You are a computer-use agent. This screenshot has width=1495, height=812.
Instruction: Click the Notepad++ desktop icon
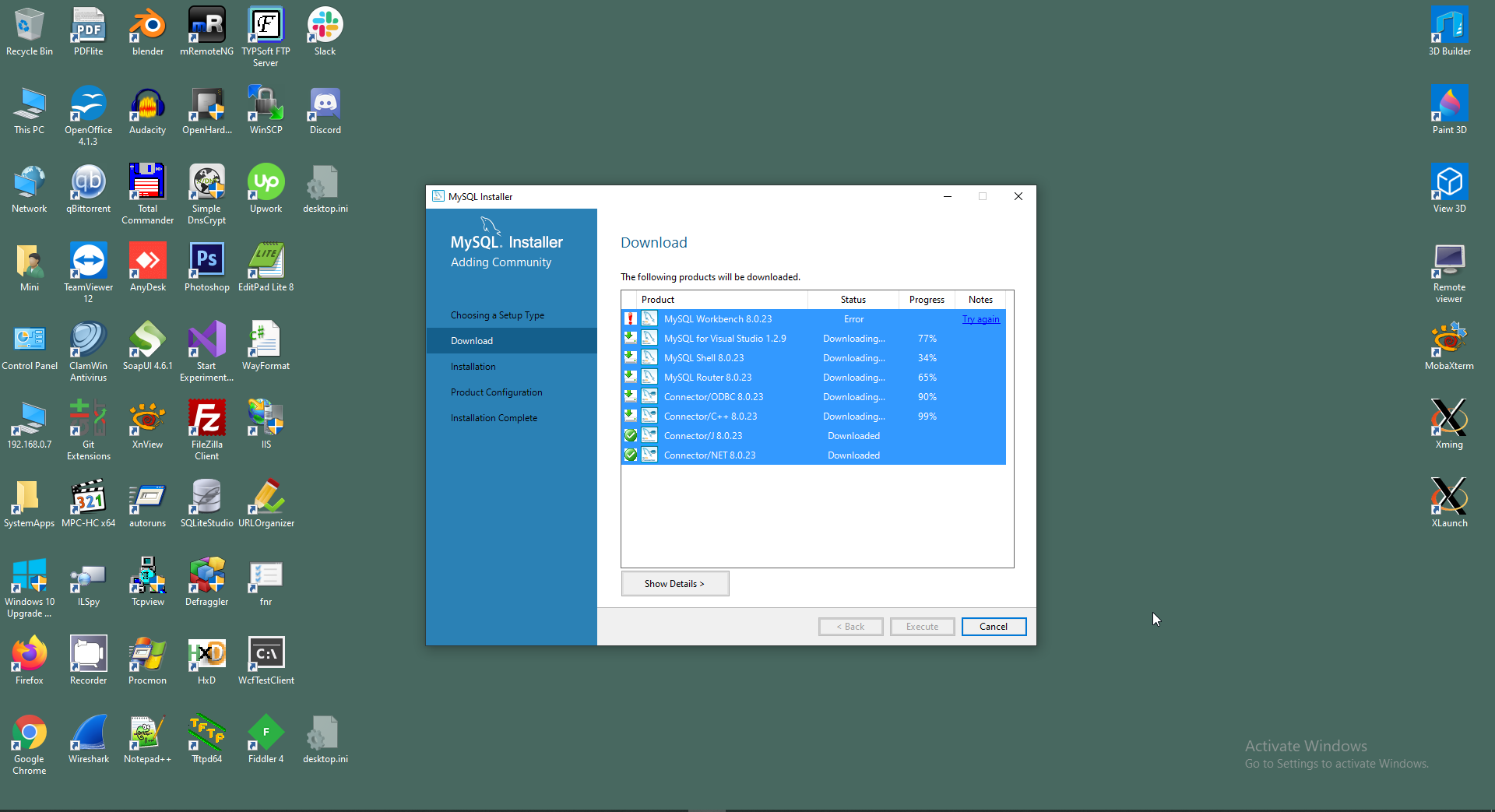148,740
